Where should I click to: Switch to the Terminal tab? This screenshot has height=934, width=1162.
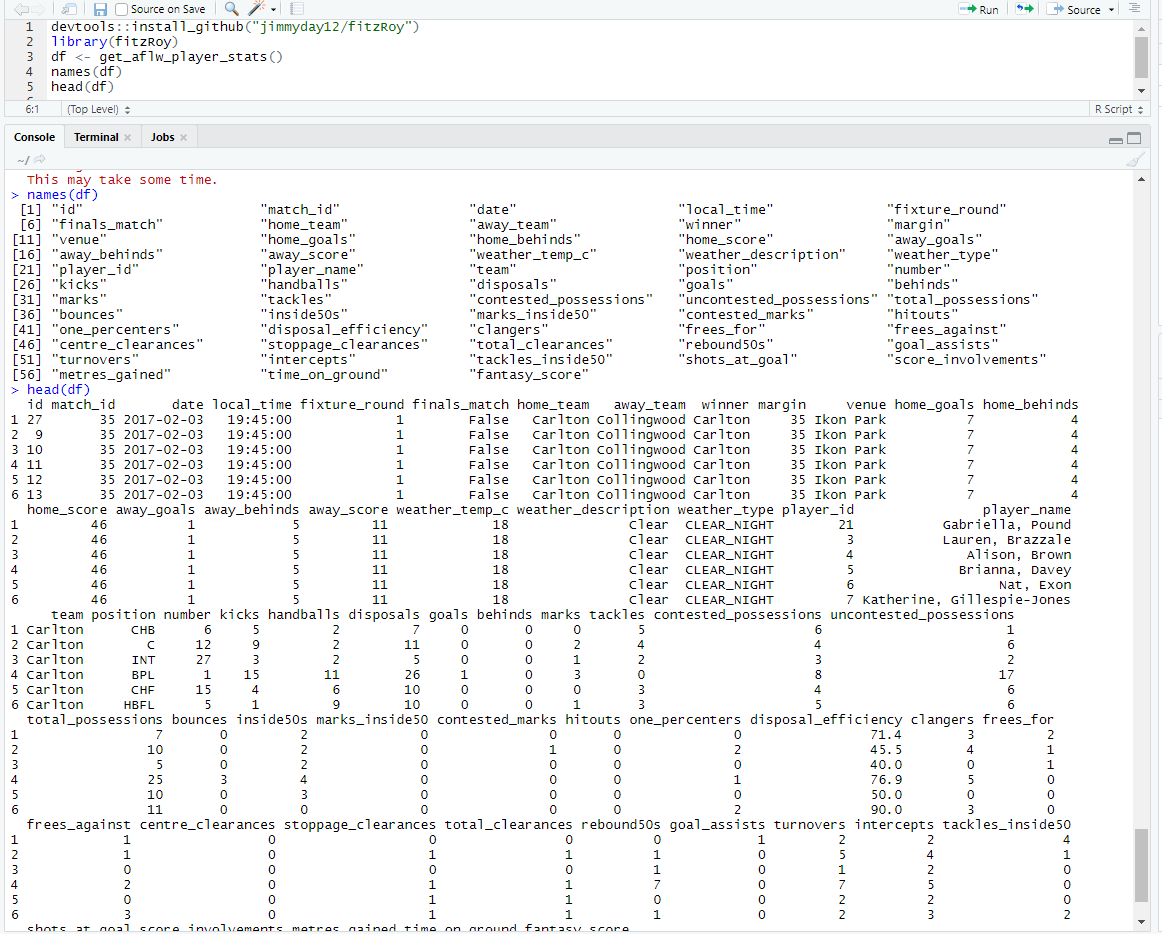coord(96,137)
